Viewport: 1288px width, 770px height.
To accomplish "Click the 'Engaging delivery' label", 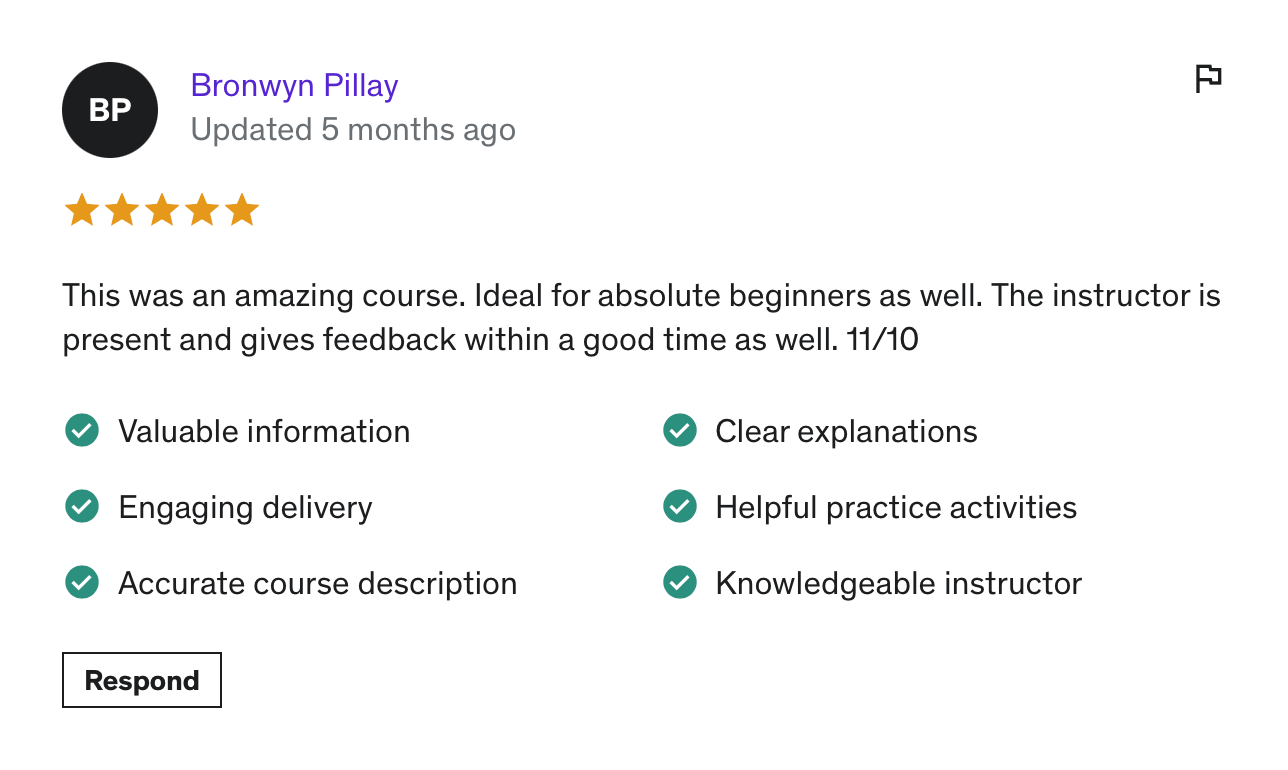I will 245,507.
